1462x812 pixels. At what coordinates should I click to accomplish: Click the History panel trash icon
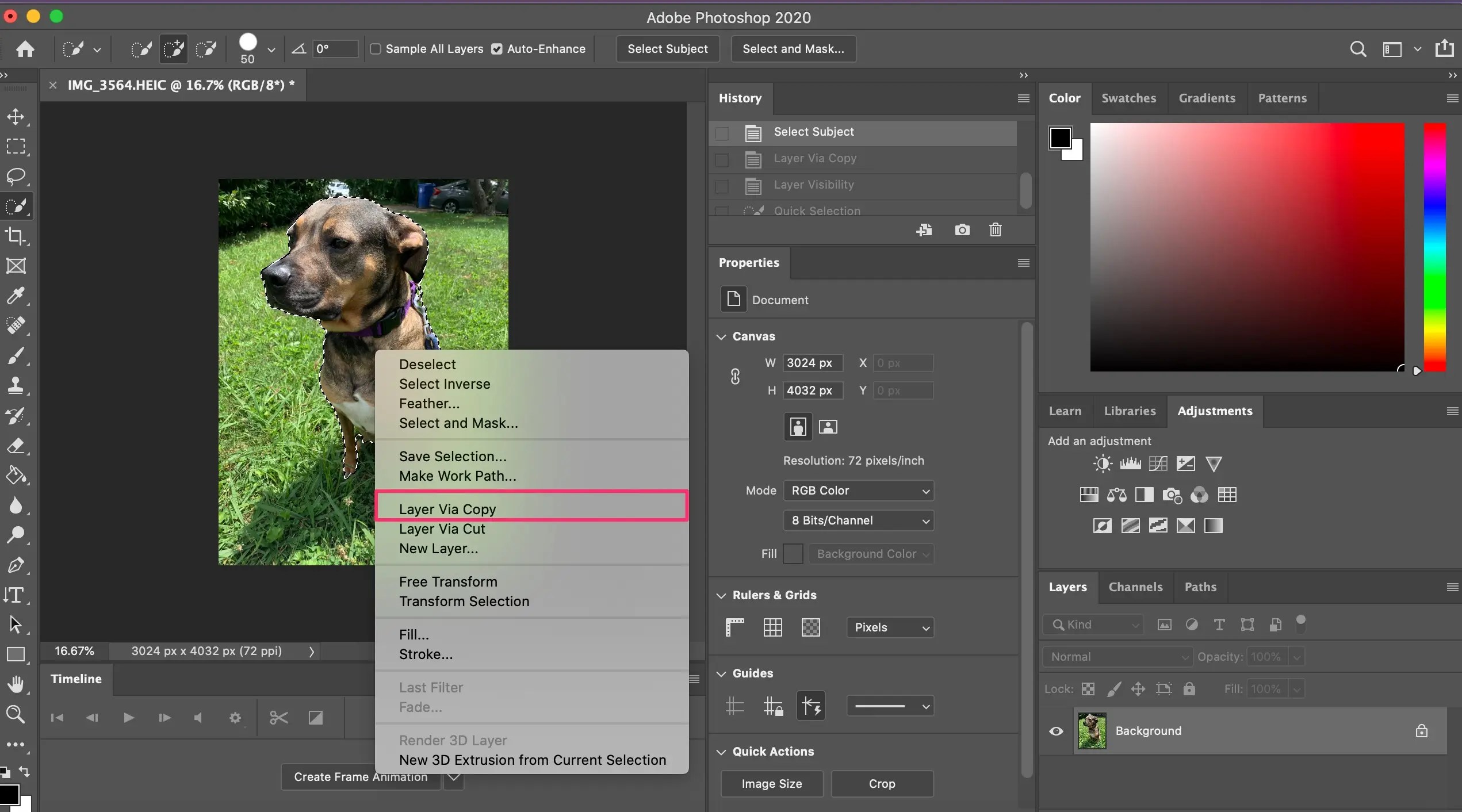point(995,230)
